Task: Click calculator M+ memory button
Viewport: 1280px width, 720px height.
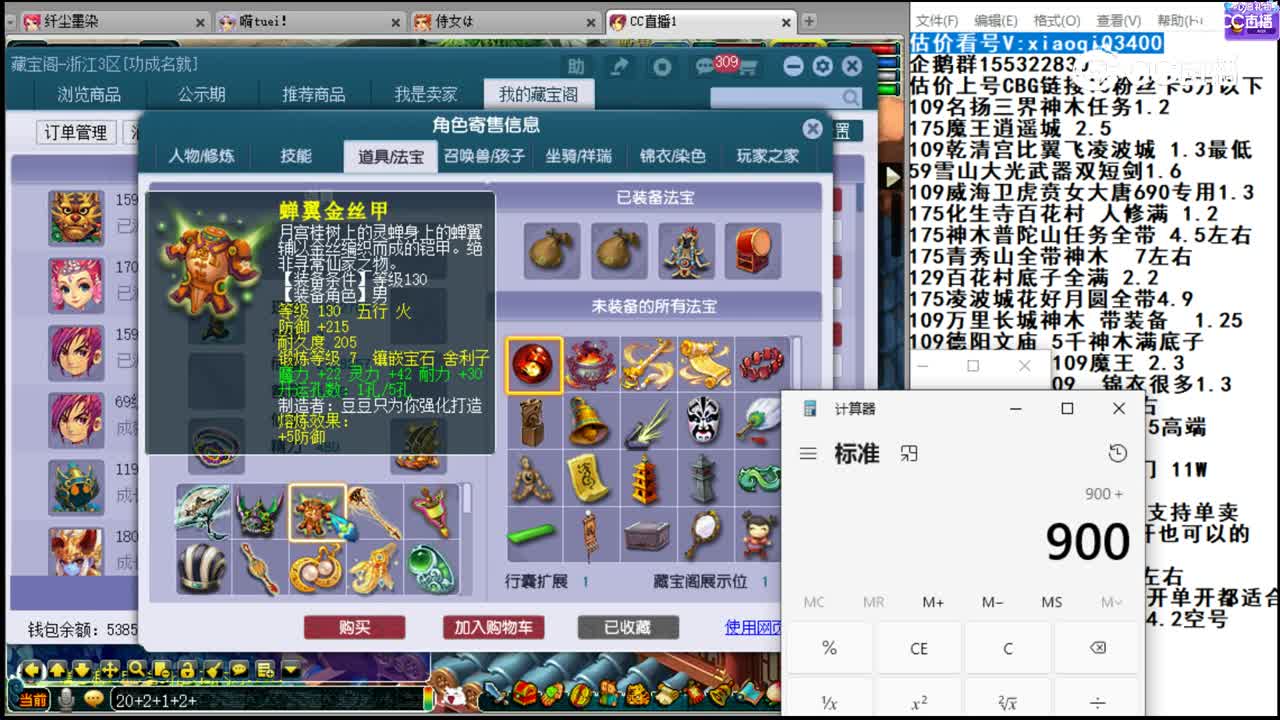Action: 933,602
